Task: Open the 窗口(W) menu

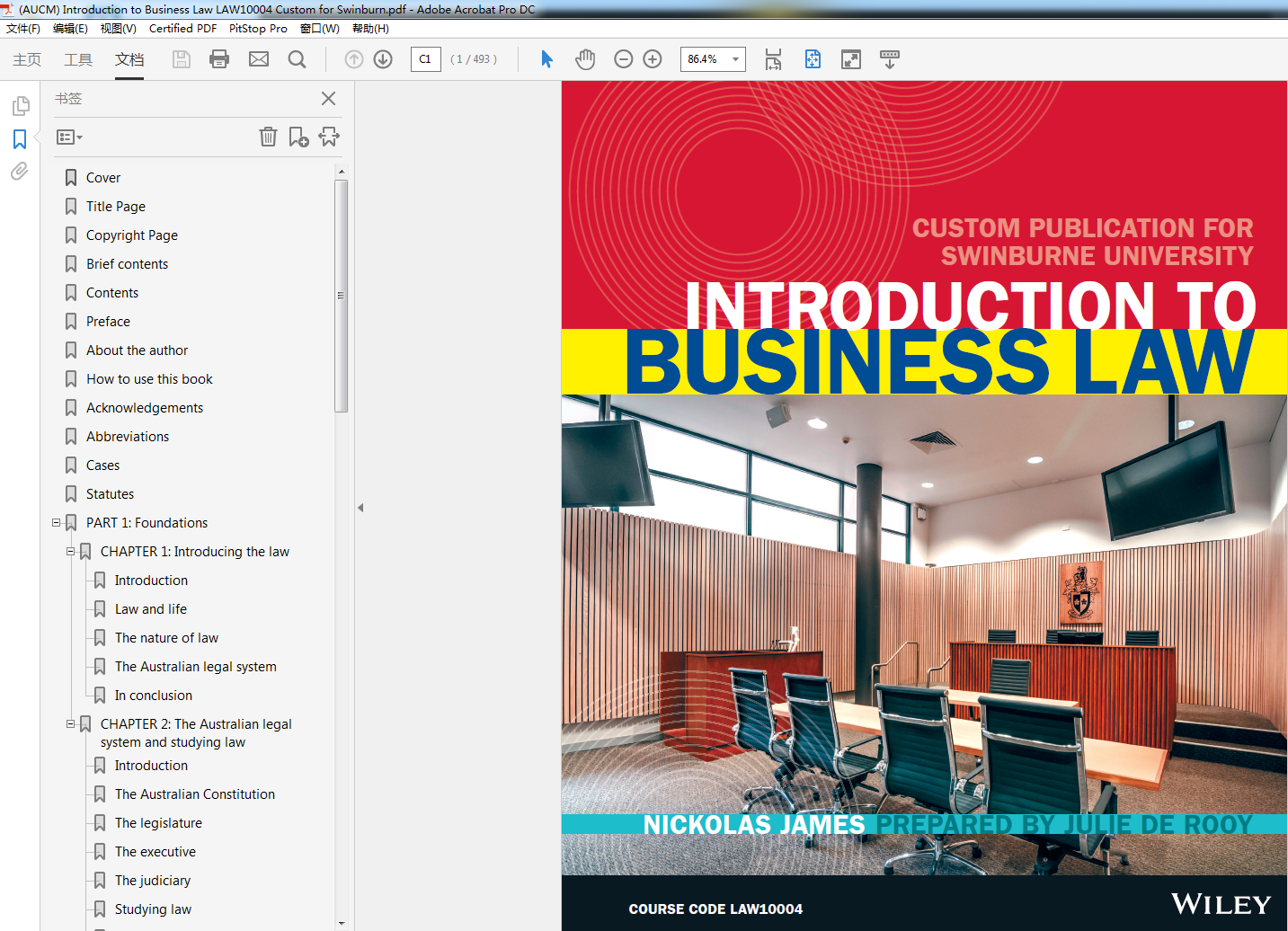Action: tap(319, 29)
